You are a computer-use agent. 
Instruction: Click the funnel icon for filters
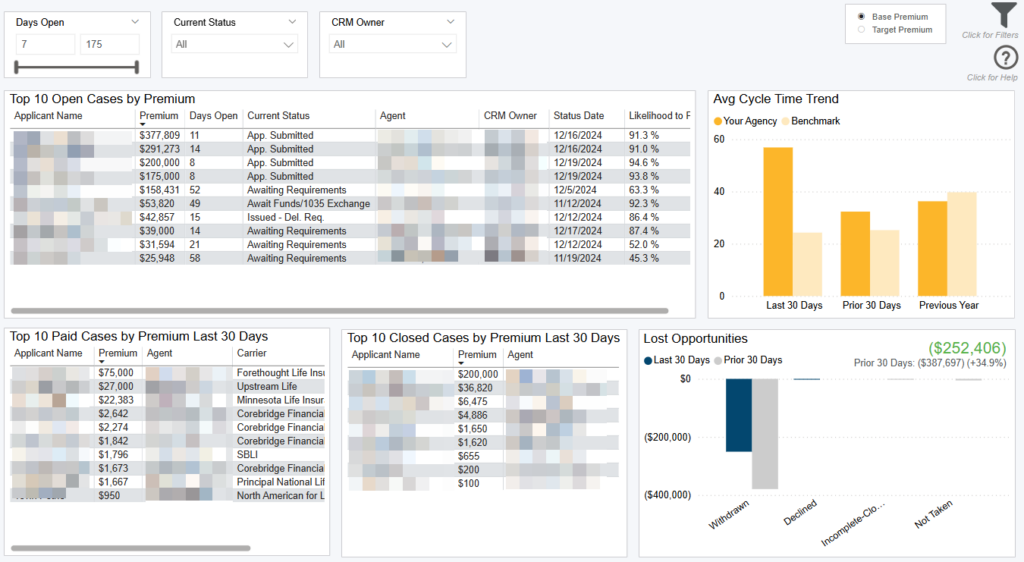(1003, 15)
